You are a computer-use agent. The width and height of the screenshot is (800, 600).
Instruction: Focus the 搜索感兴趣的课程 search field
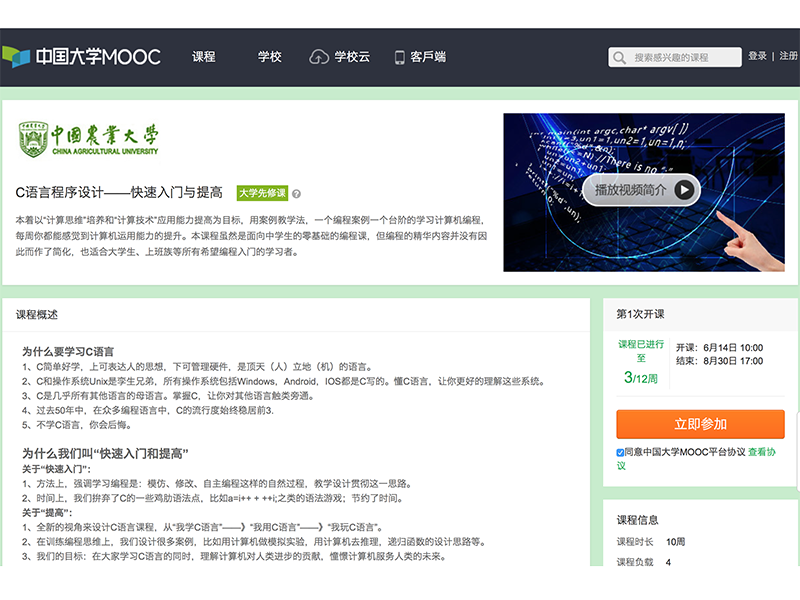pyautogui.click(x=674, y=57)
